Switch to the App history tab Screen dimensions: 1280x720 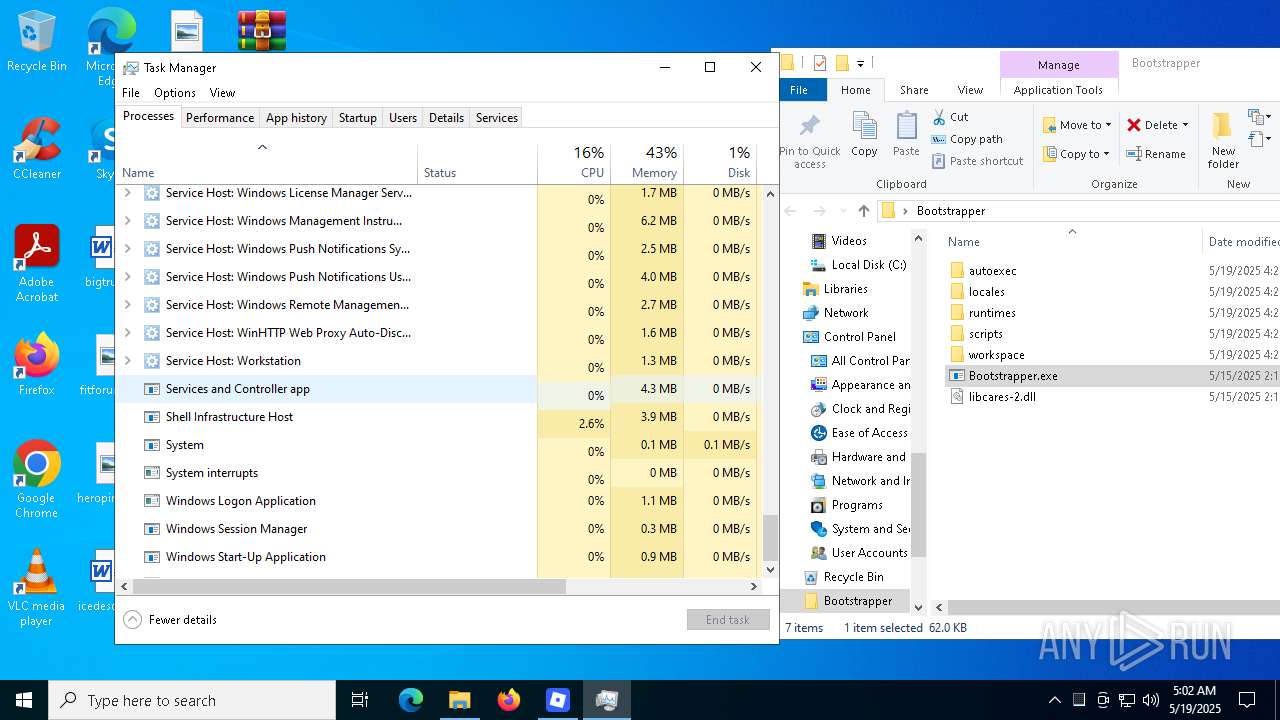tap(296, 118)
